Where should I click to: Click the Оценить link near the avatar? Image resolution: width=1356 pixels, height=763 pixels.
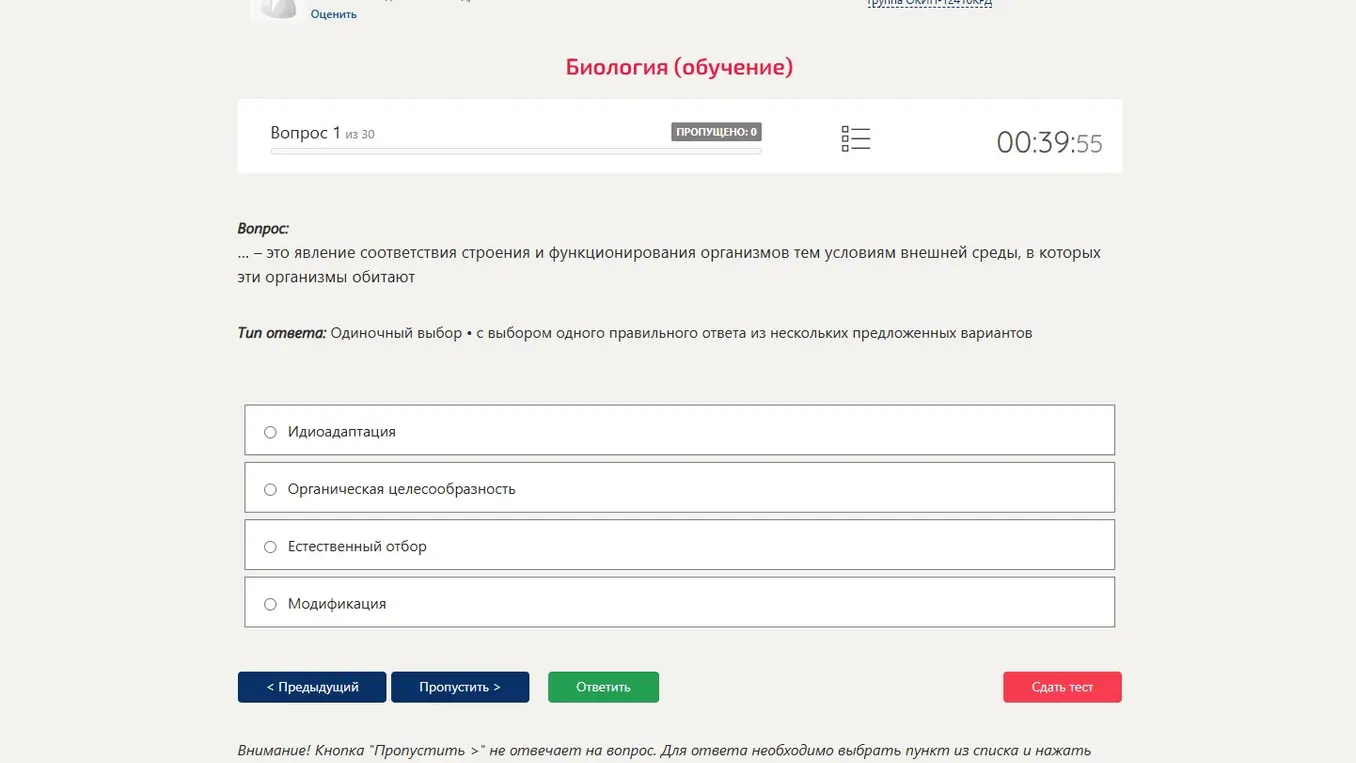coord(334,14)
